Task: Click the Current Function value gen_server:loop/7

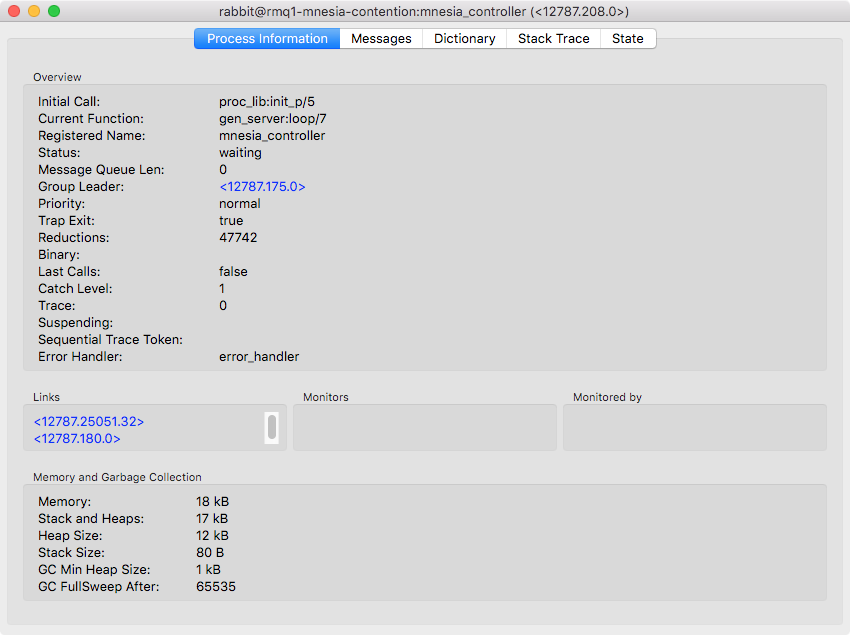Action: (x=273, y=118)
